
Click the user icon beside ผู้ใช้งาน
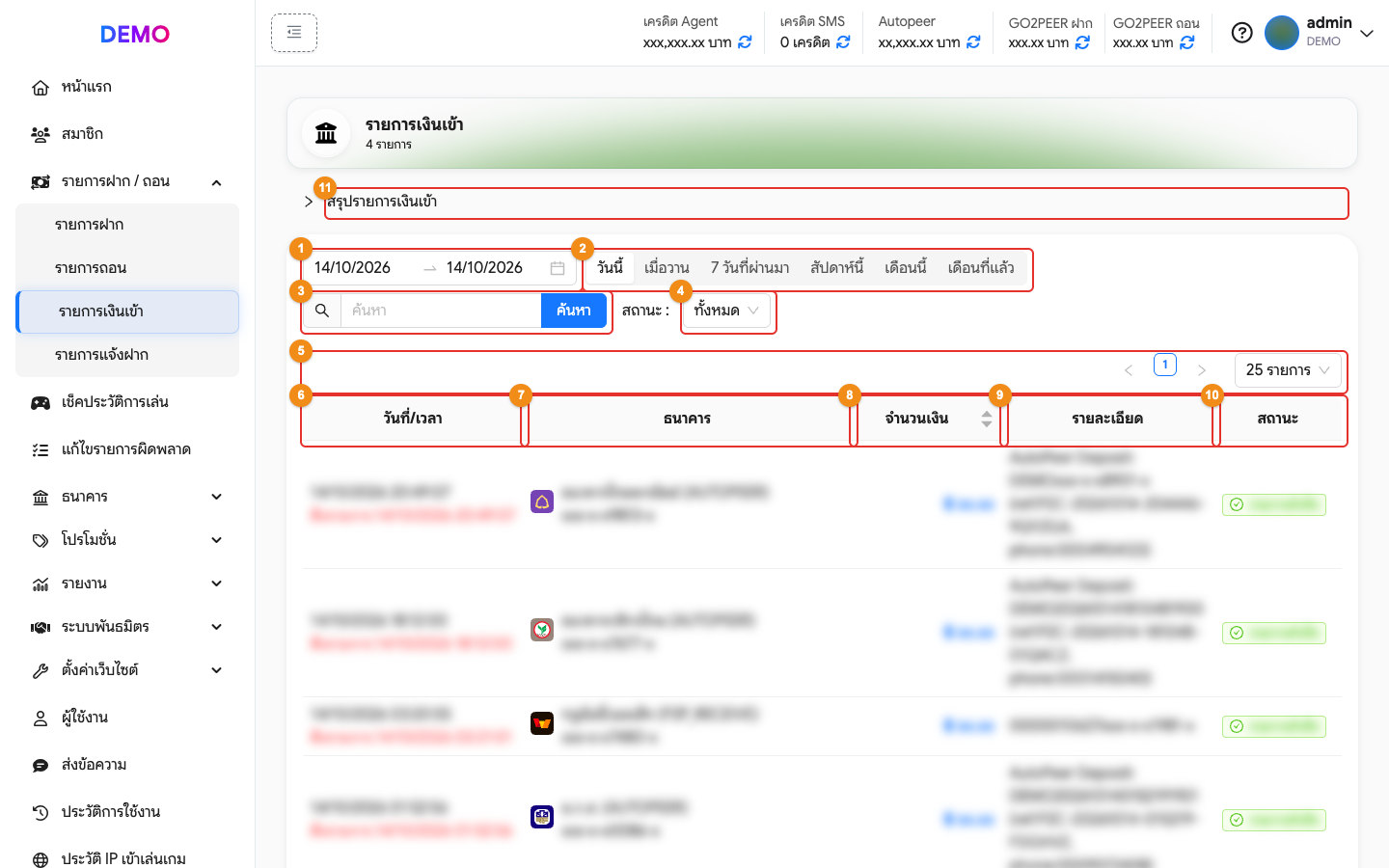(x=41, y=719)
